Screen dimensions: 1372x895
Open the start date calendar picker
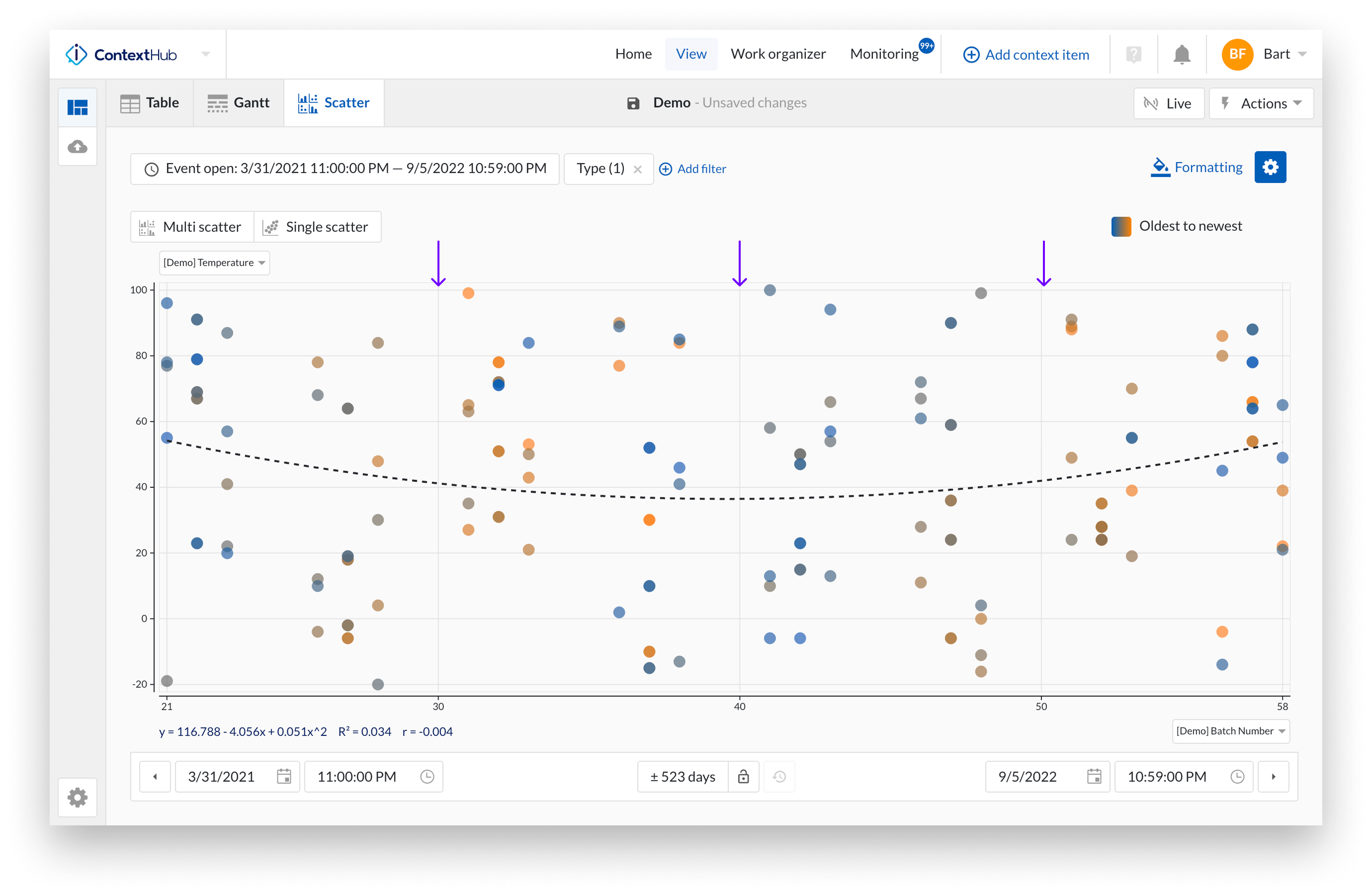point(284,776)
